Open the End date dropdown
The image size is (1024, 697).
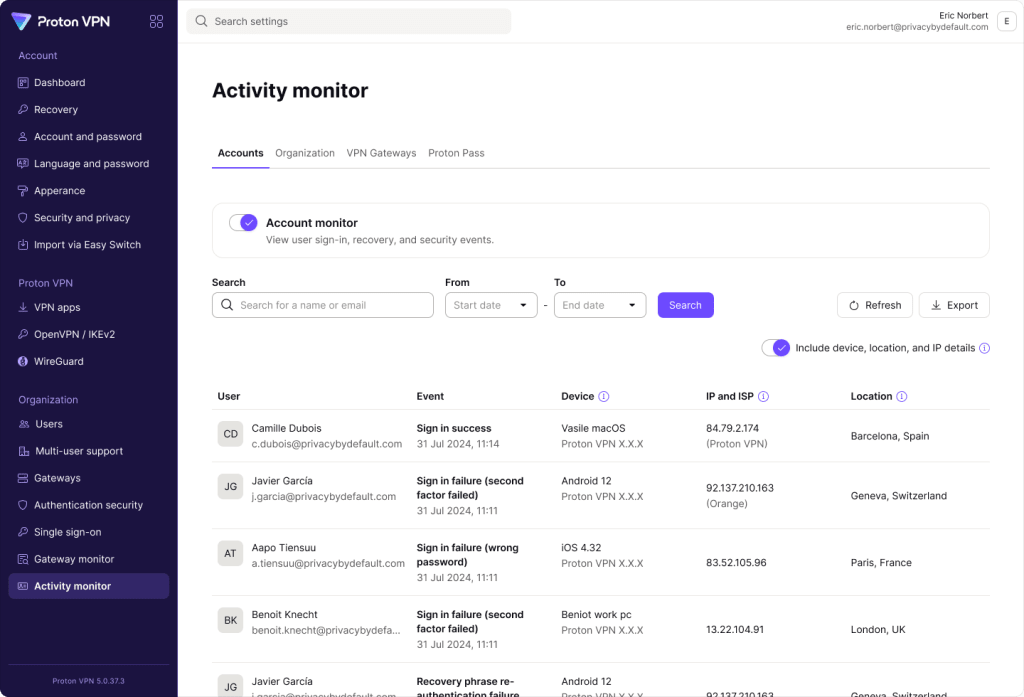point(600,305)
